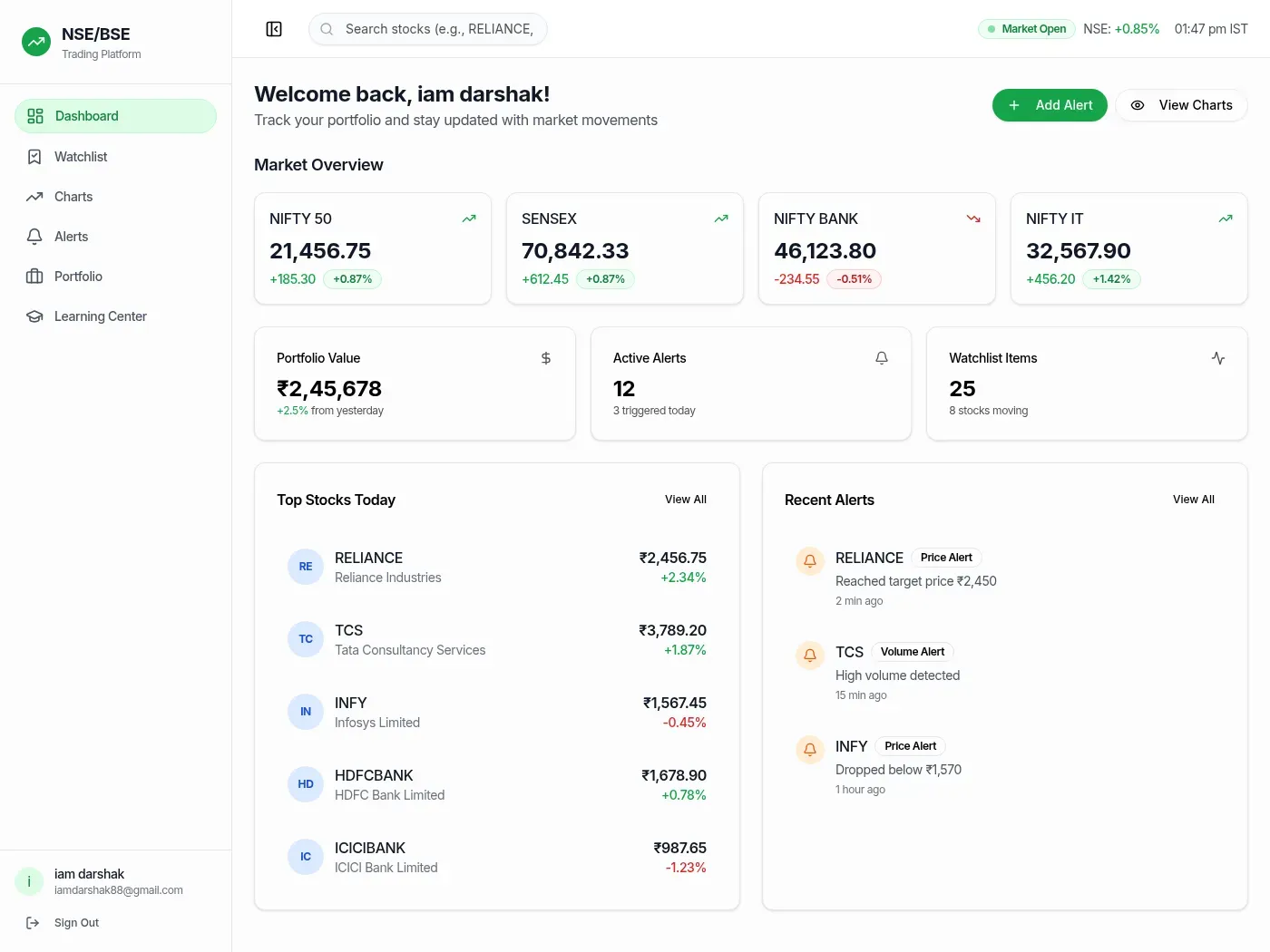Click the bell icon on Active Alerts card
The height and width of the screenshot is (952, 1270).
[882, 358]
